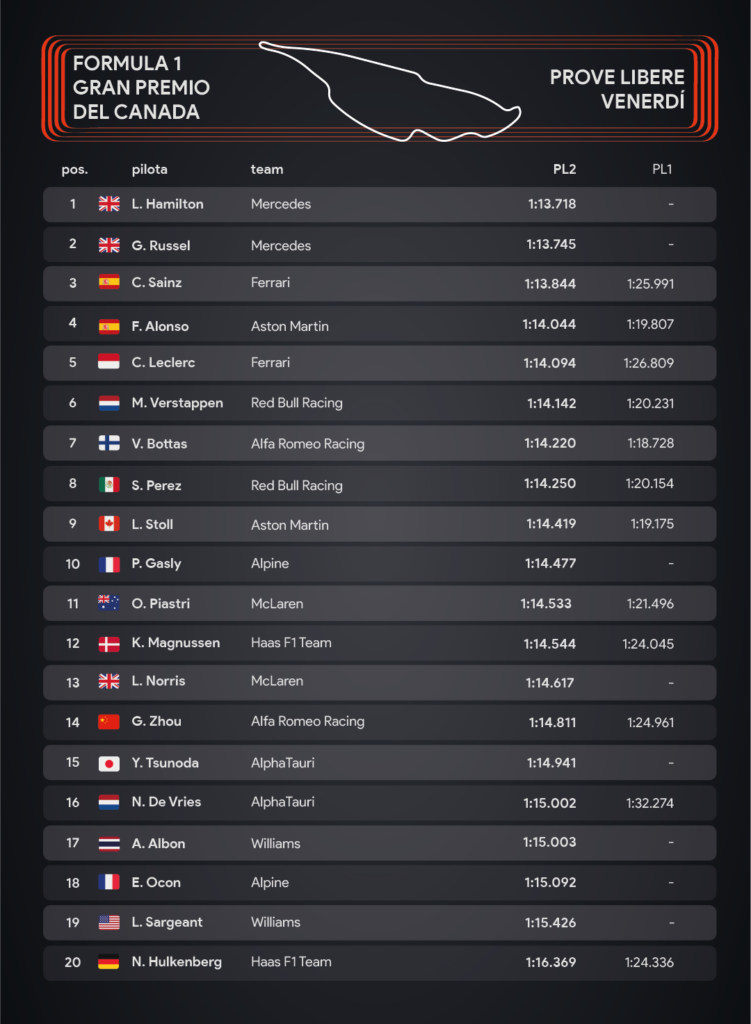
Task: Click the Monaco flag next to C. Leclerc
Action: 109,362
